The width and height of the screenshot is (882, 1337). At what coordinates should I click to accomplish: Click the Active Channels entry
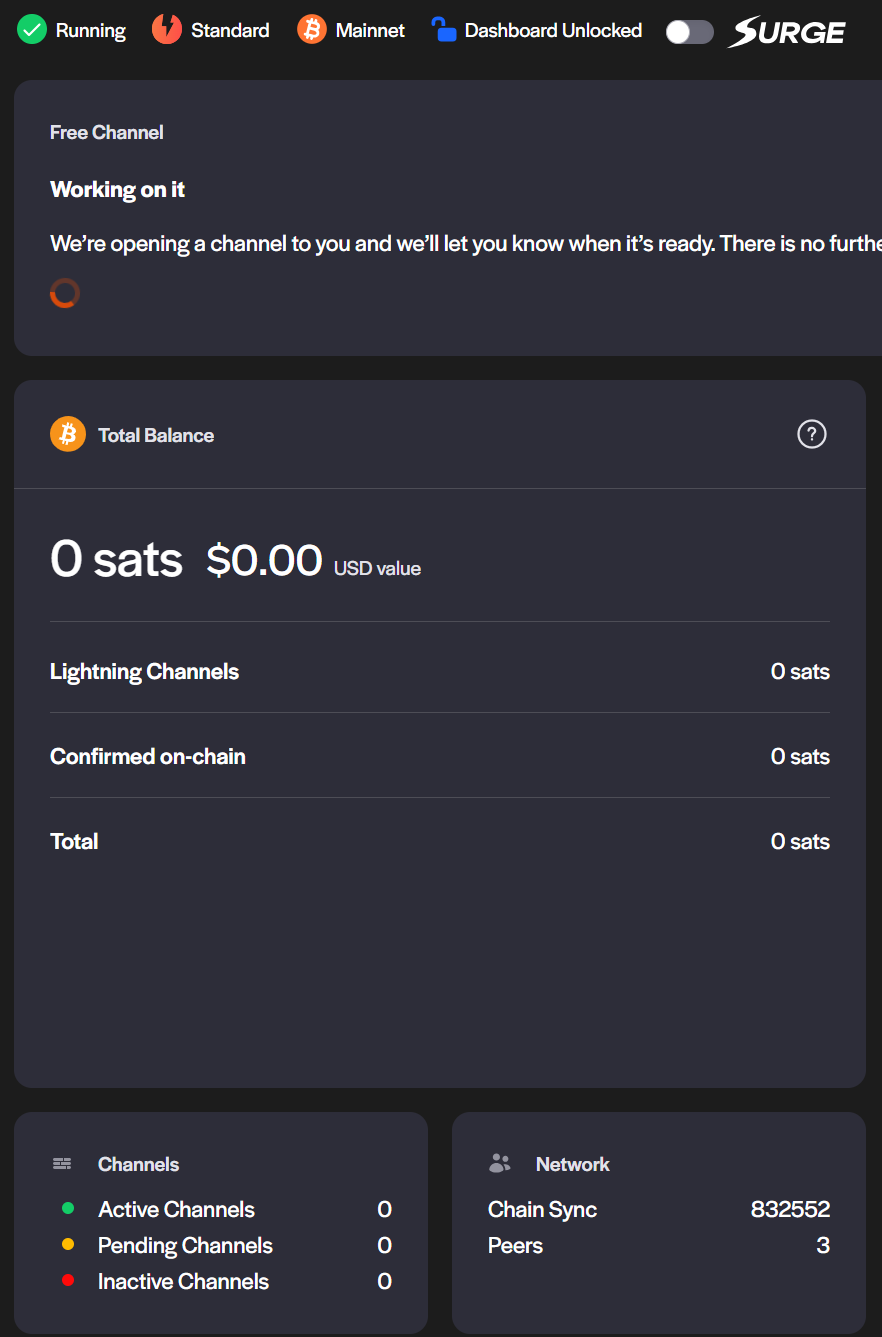[x=177, y=1210]
